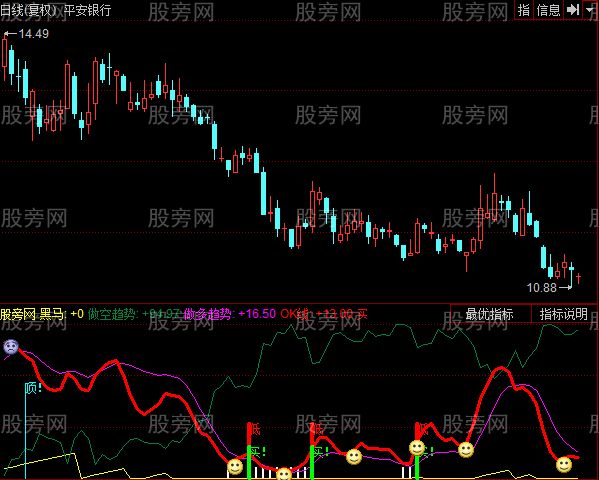Image resolution: width=599 pixels, height=480 pixels.
Task: Click the first green 买! signal bar
Action: coord(249,462)
